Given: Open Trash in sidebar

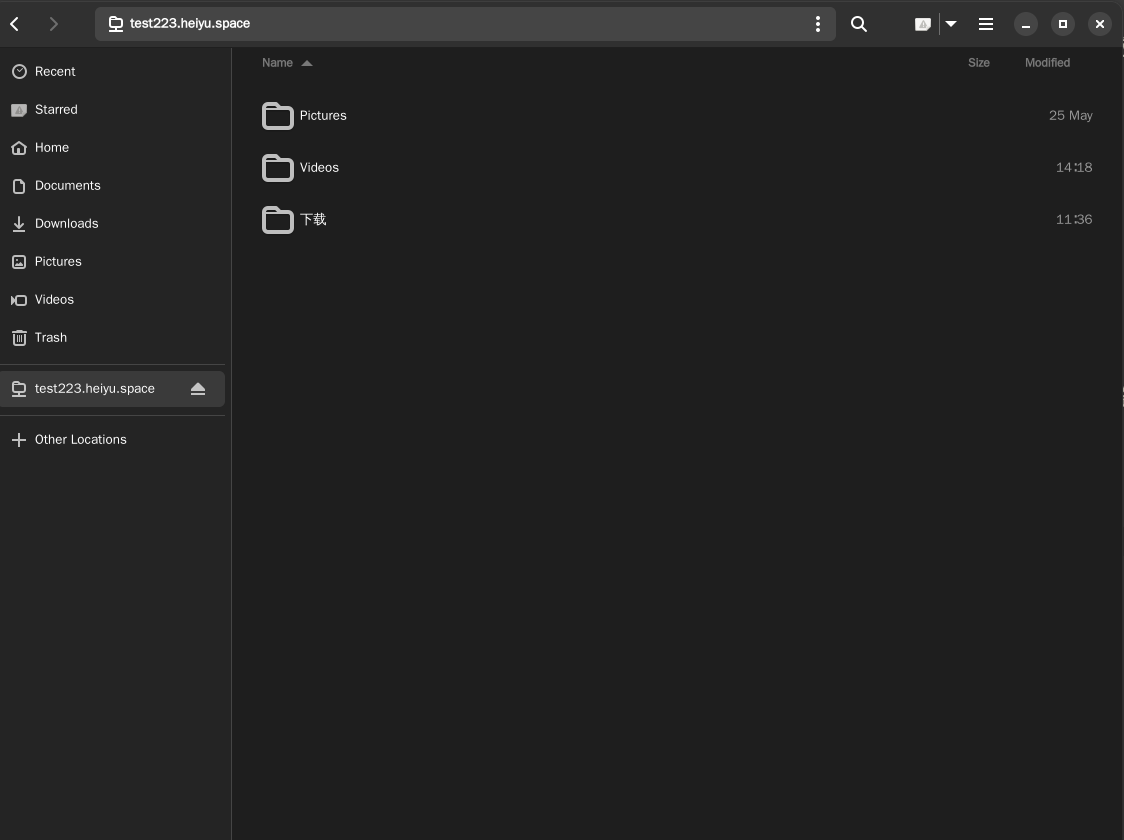Looking at the screenshot, I should (113, 338).
